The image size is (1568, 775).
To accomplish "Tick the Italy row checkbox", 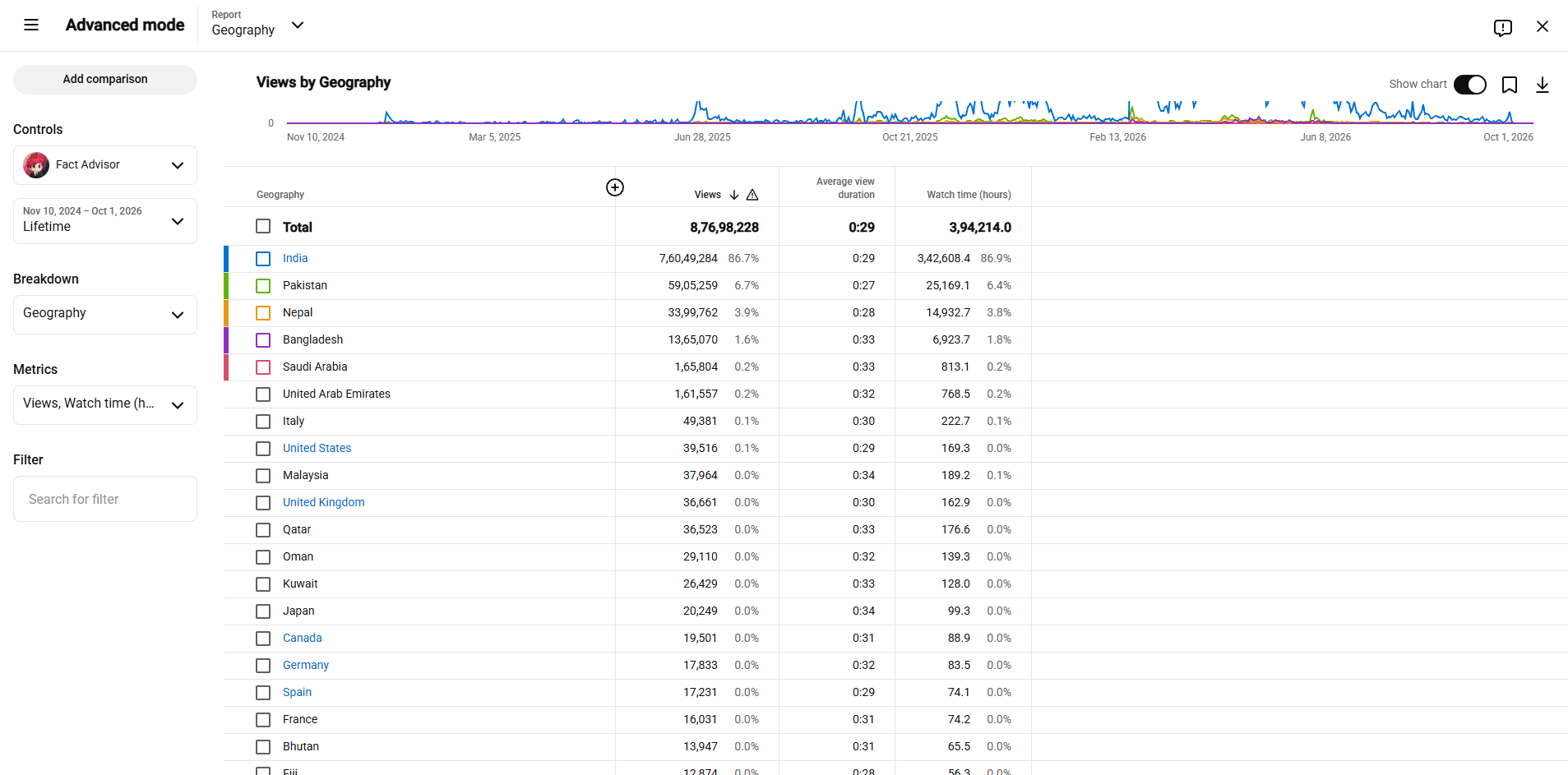I will (263, 422).
